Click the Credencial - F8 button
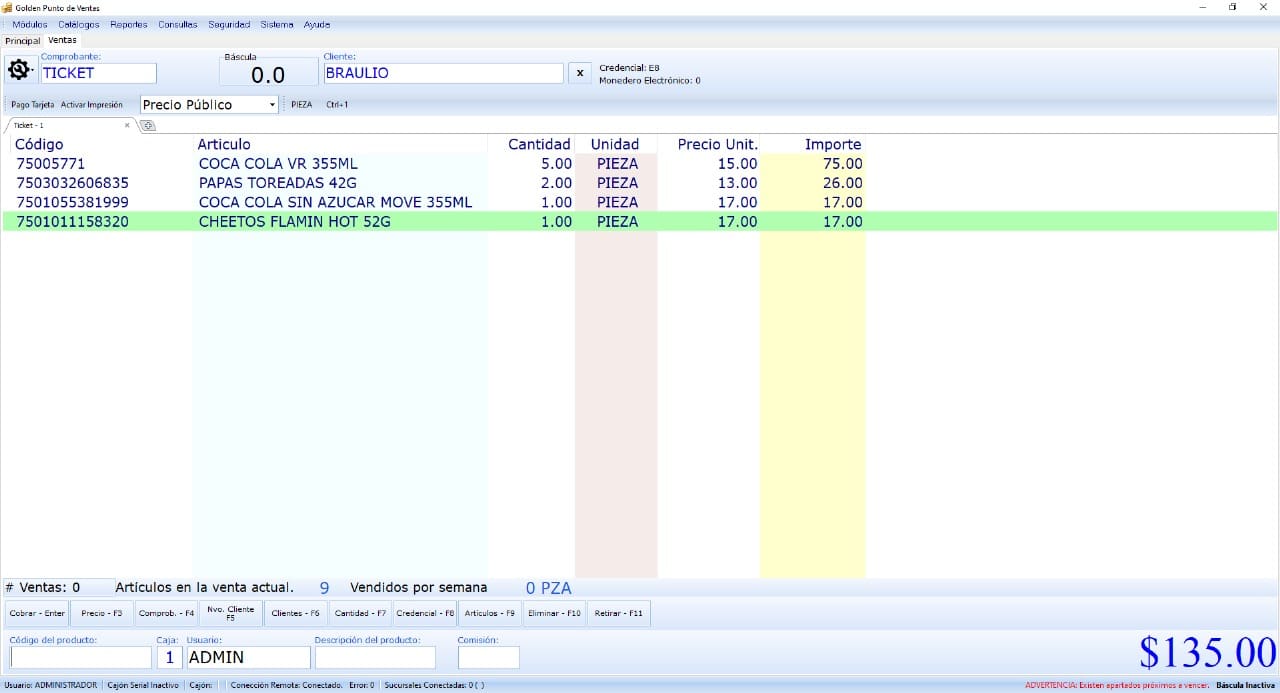Screen dimensions: 1280x693 pyautogui.click(x=425, y=613)
